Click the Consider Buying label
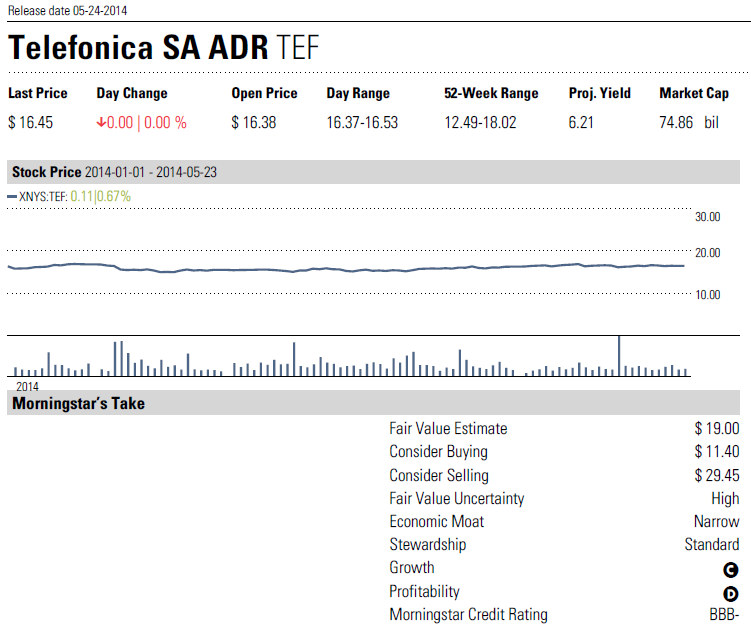 tap(438, 452)
